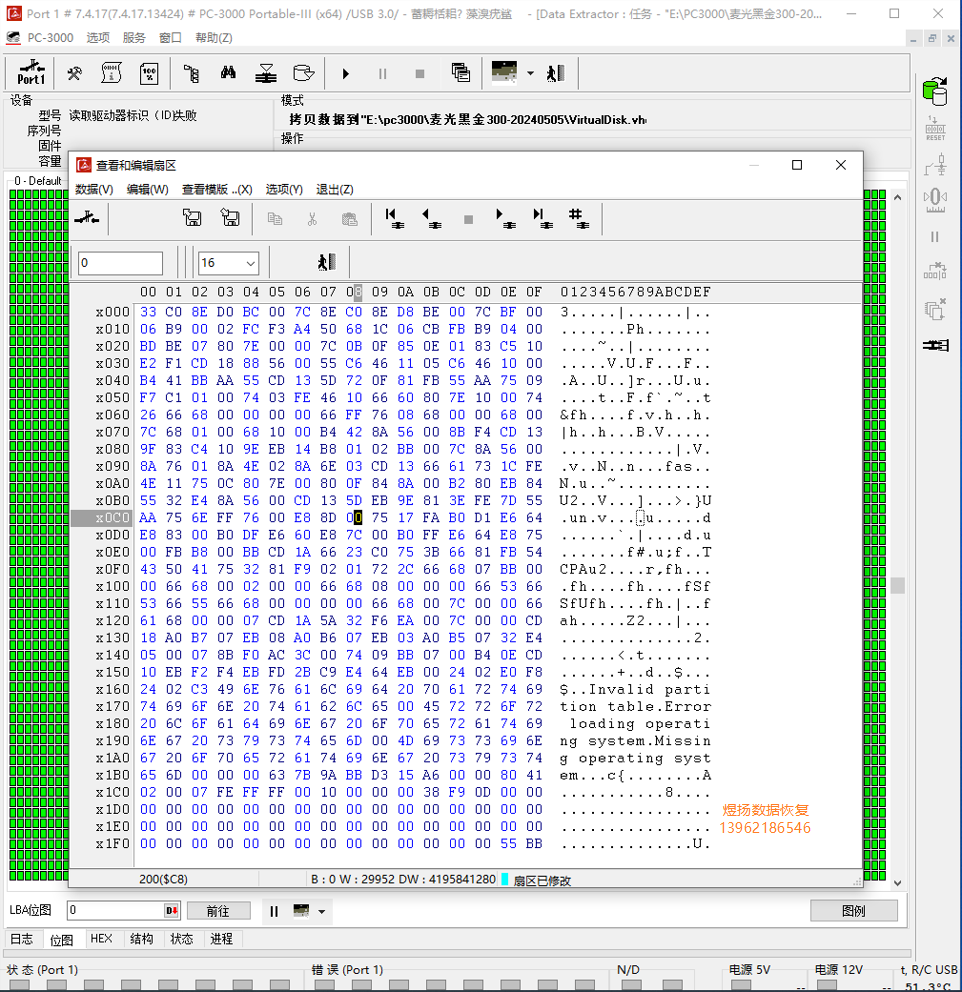This screenshot has width=962, height=992.
Task: Open the 数据(V) menu in sector editor
Action: (x=94, y=190)
